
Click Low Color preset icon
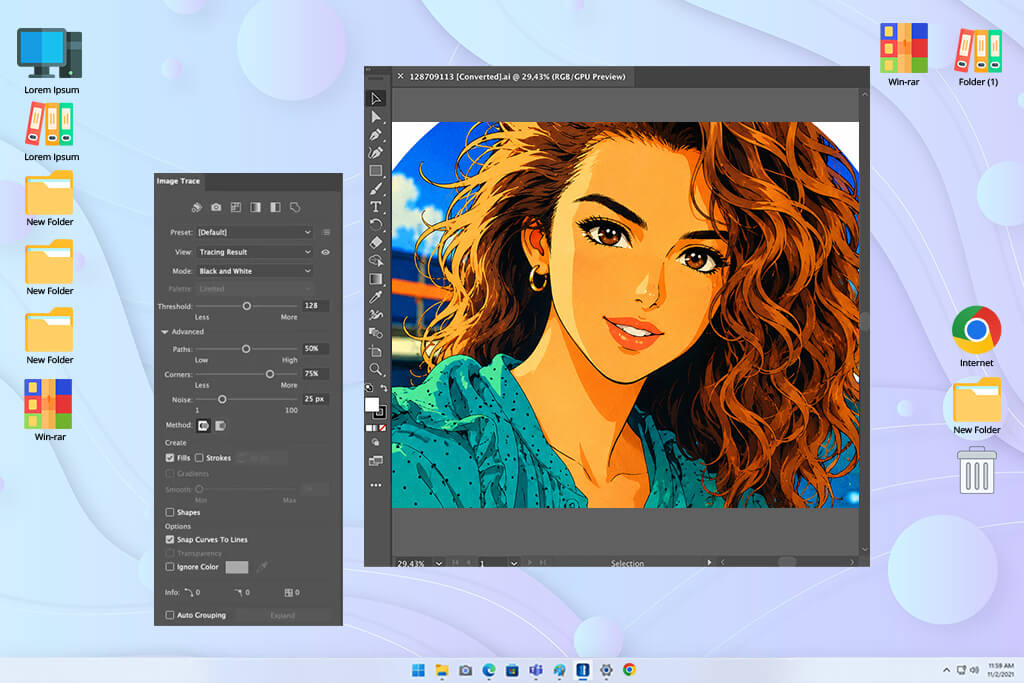click(236, 208)
